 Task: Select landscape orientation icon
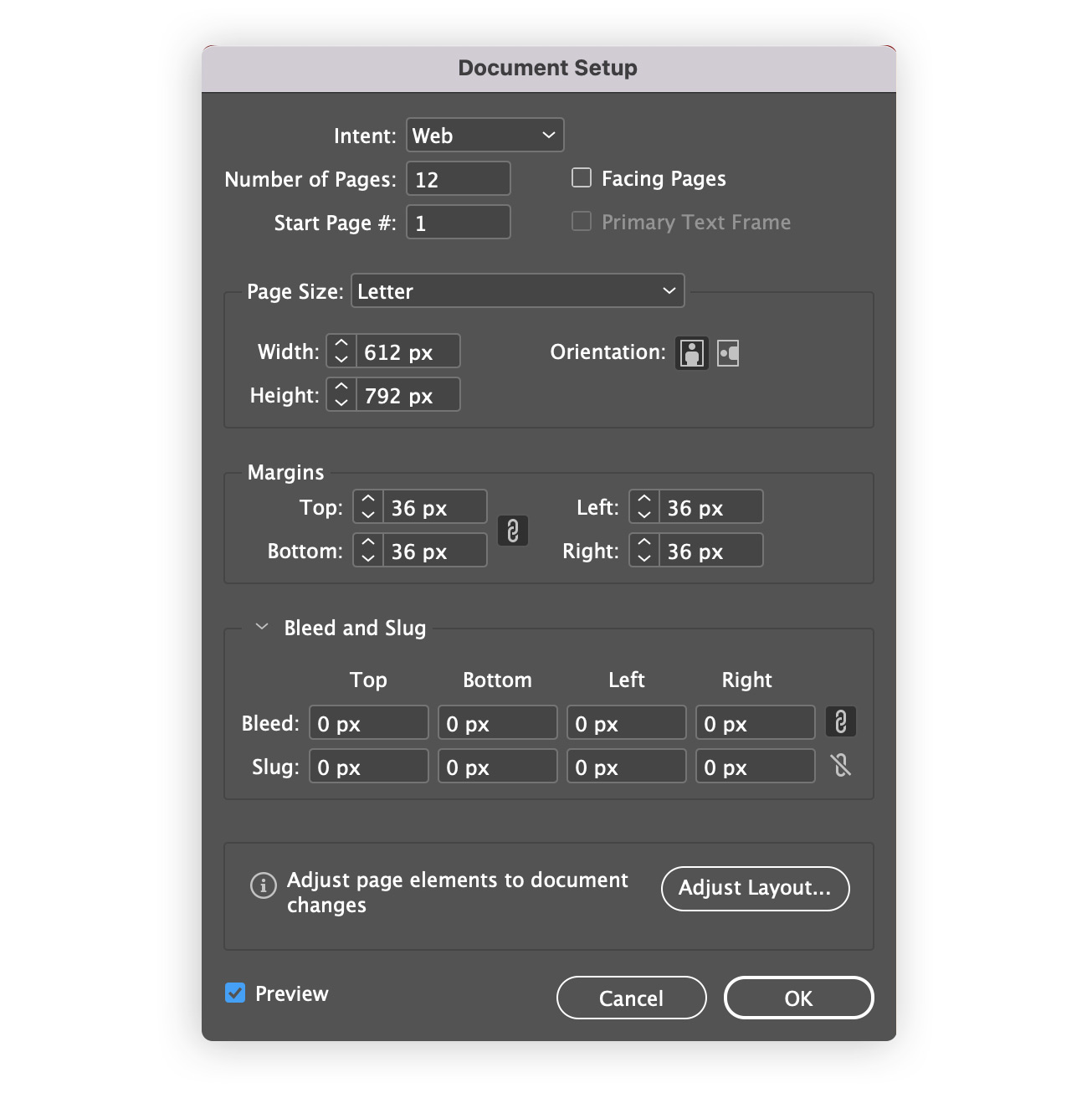point(728,353)
